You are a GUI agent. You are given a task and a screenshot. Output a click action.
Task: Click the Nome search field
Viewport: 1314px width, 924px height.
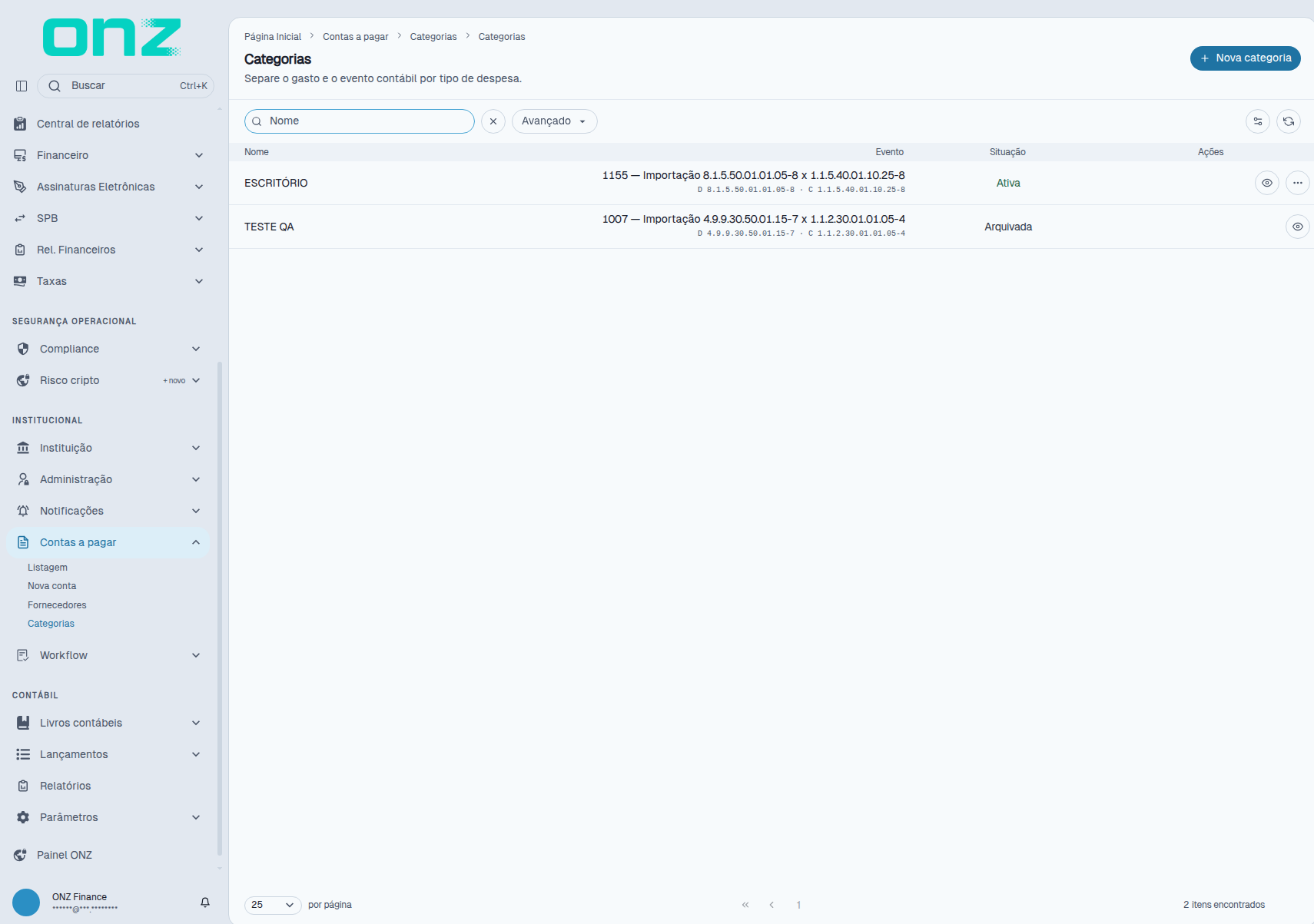coord(360,121)
